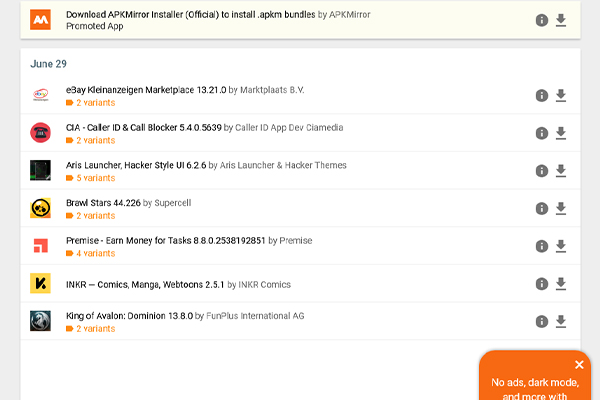Click the eBay Kleinanzeigen app icon

pyautogui.click(x=40, y=95)
